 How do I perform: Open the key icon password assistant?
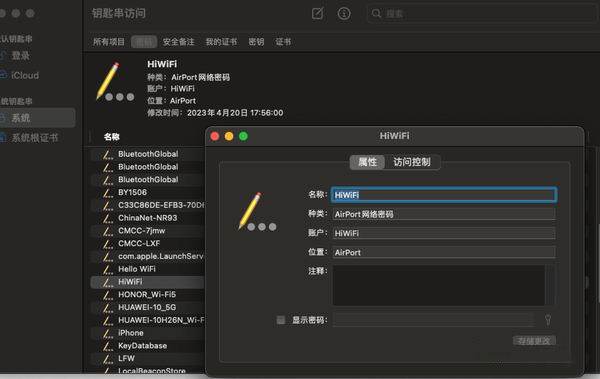point(548,320)
